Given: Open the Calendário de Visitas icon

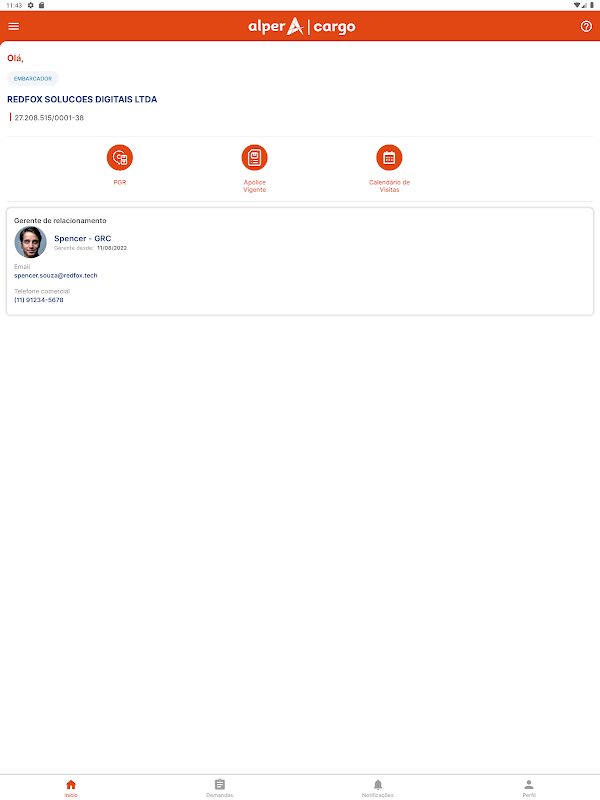Looking at the screenshot, I should 389,158.
